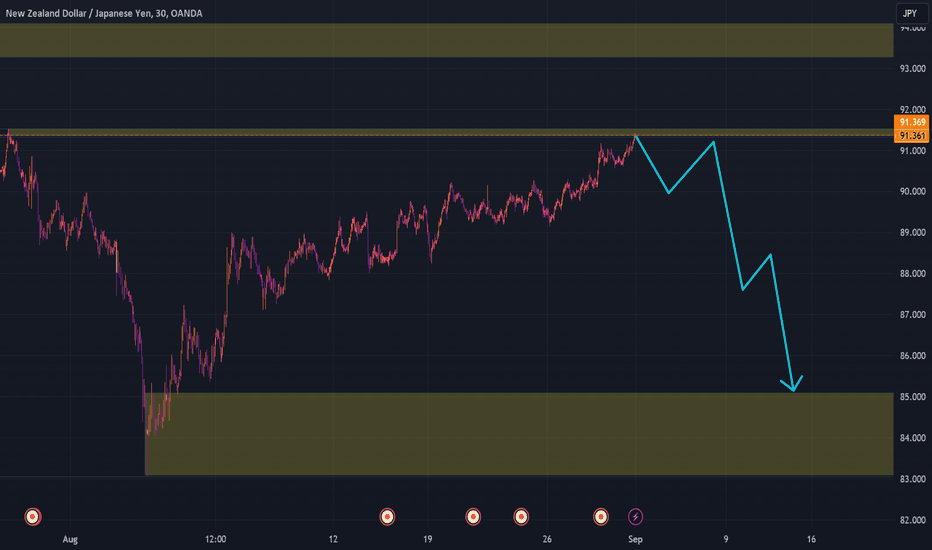Click the 91.000 price axis label
932x550 pixels.
pos(912,151)
